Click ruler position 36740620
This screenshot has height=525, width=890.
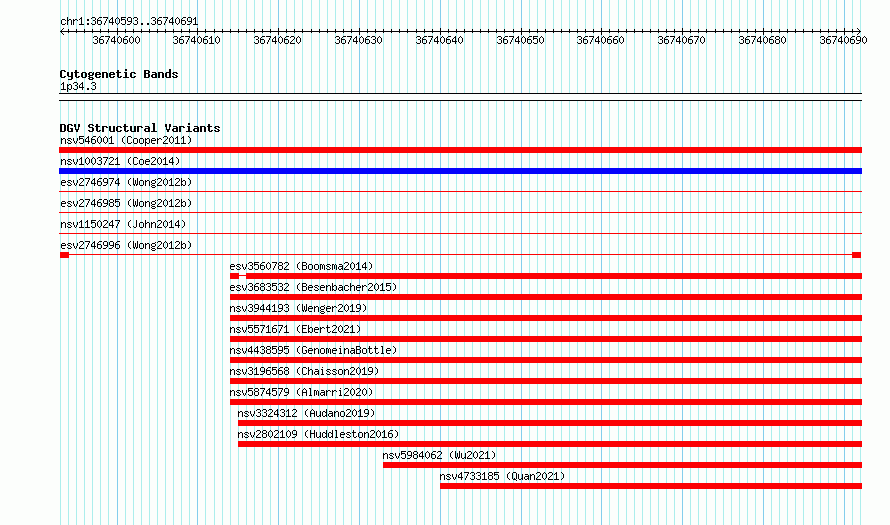click(x=278, y=40)
